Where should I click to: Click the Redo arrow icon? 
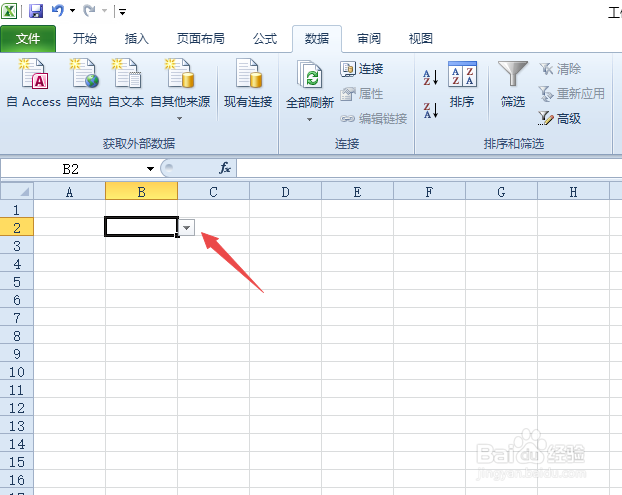click(x=89, y=11)
